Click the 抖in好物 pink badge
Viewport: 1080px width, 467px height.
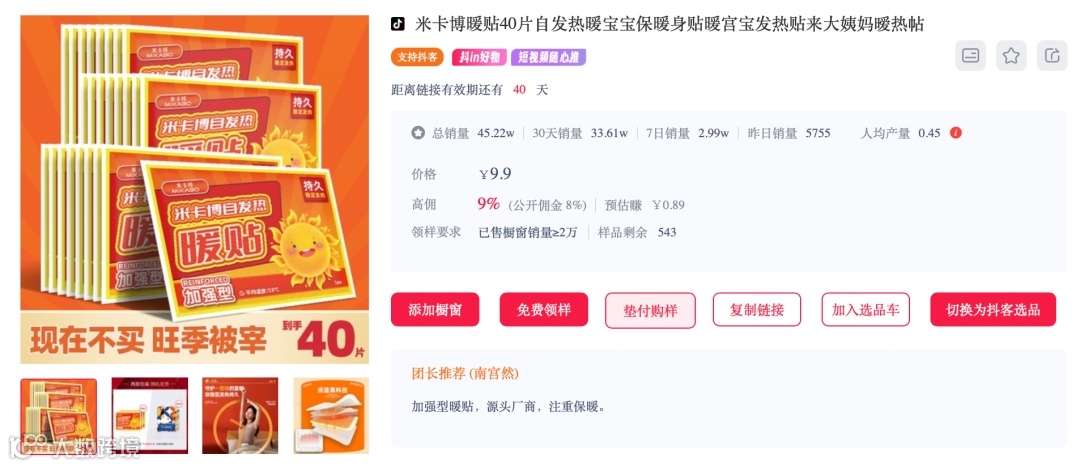pos(479,57)
